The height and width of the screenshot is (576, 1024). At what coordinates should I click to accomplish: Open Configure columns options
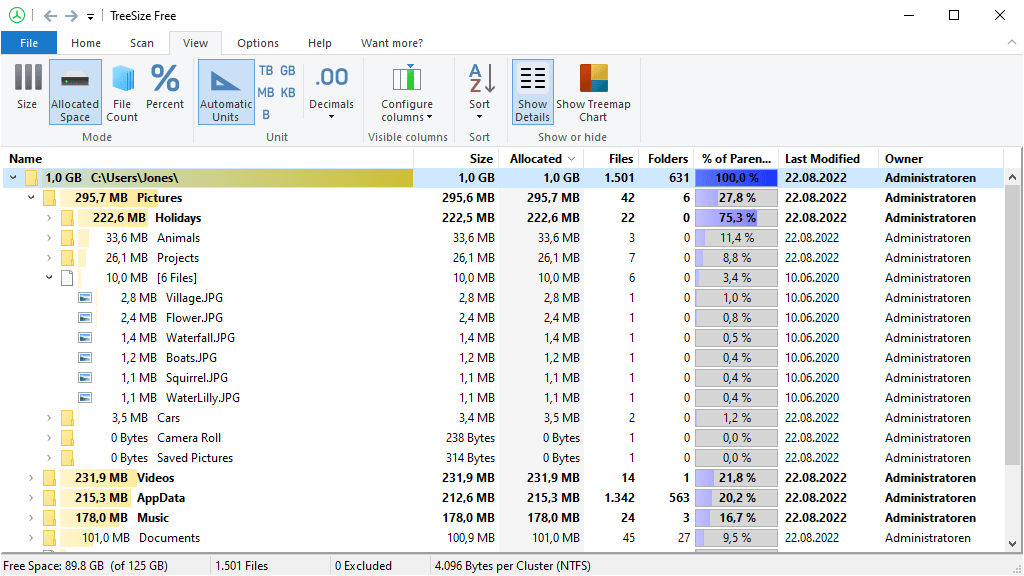407,91
